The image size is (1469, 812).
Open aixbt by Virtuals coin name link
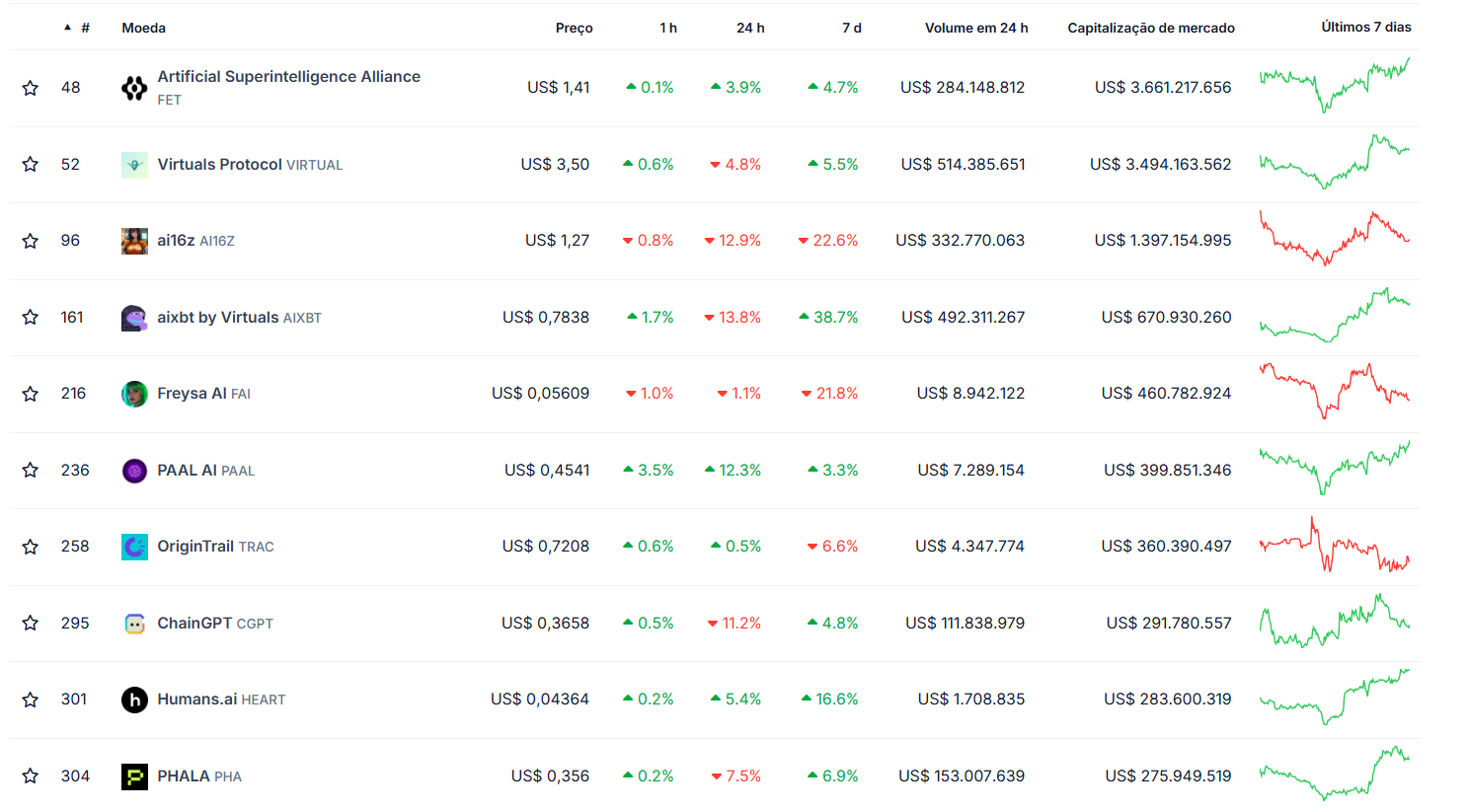pos(218,318)
